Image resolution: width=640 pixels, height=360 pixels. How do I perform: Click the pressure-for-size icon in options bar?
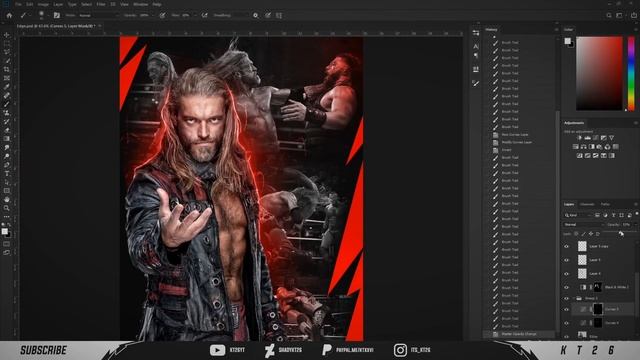[x=268, y=16]
